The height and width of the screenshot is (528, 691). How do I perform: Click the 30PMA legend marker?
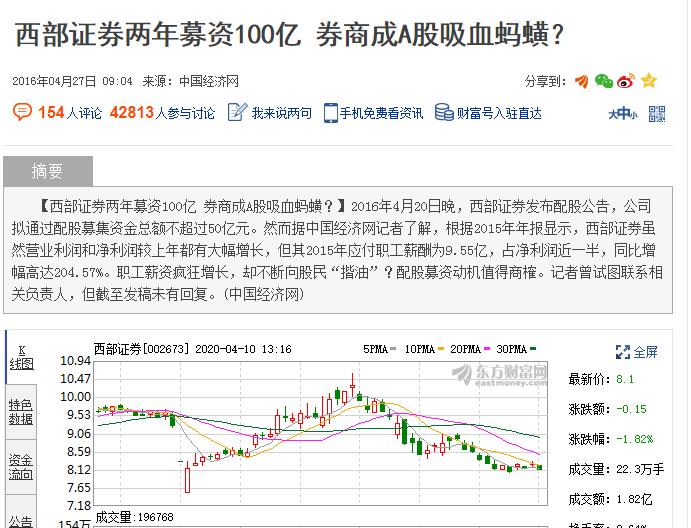[x=533, y=349]
